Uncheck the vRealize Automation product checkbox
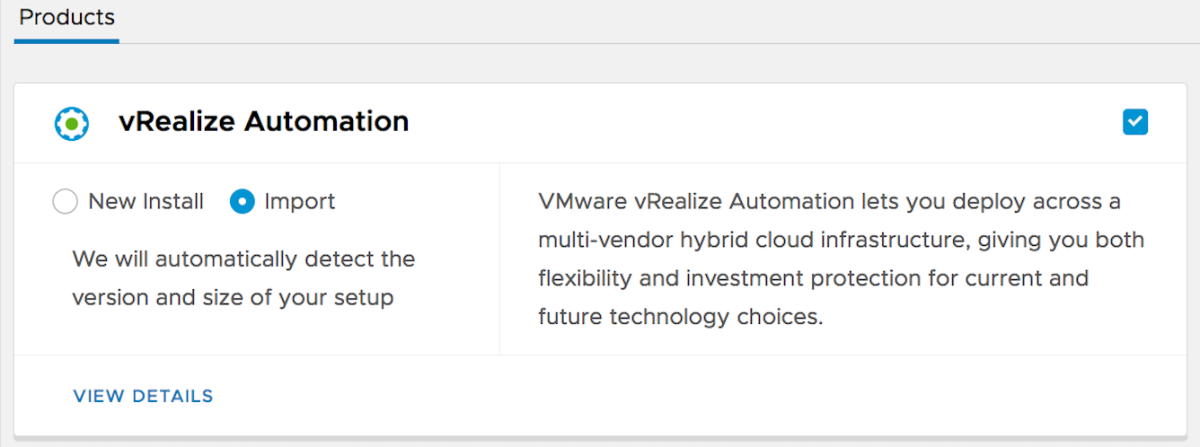 coord(1135,122)
